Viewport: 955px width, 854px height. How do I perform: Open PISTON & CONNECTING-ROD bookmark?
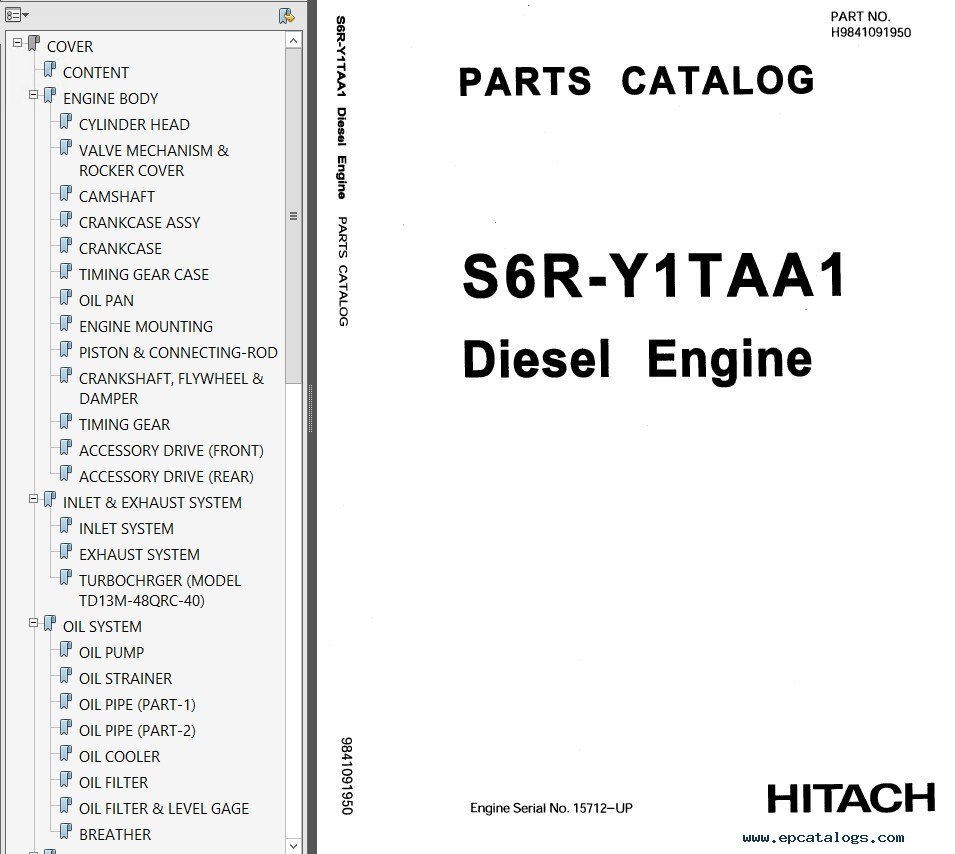pos(178,353)
